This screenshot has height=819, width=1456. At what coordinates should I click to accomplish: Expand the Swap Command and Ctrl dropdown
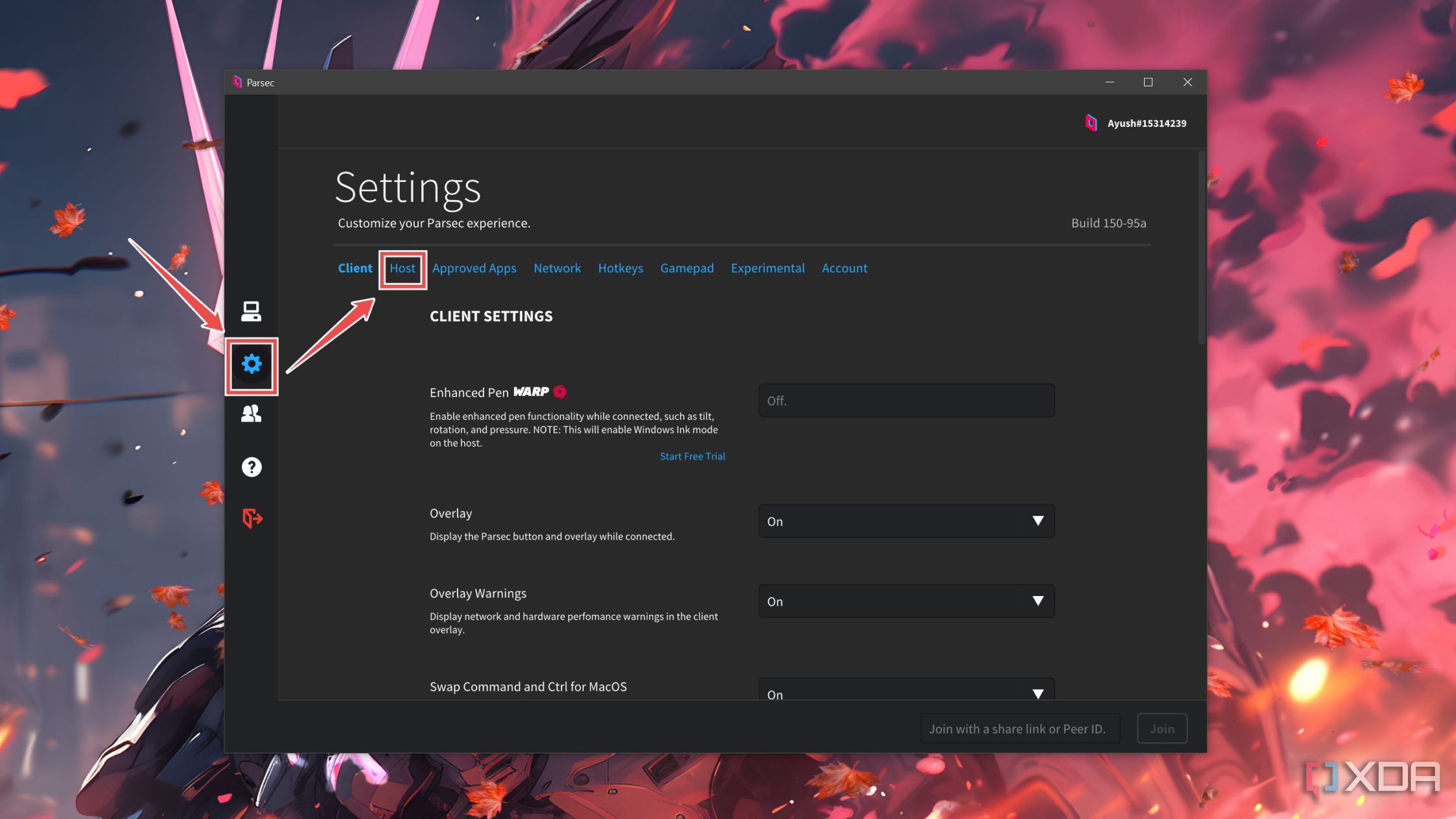1037,694
